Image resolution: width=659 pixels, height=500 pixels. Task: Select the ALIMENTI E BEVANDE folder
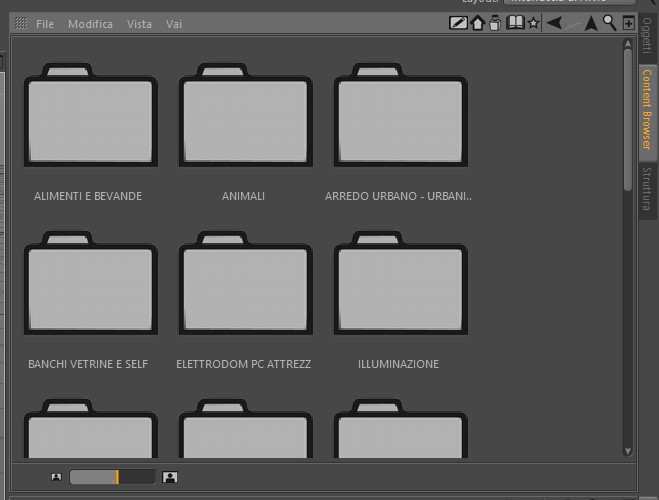91,115
